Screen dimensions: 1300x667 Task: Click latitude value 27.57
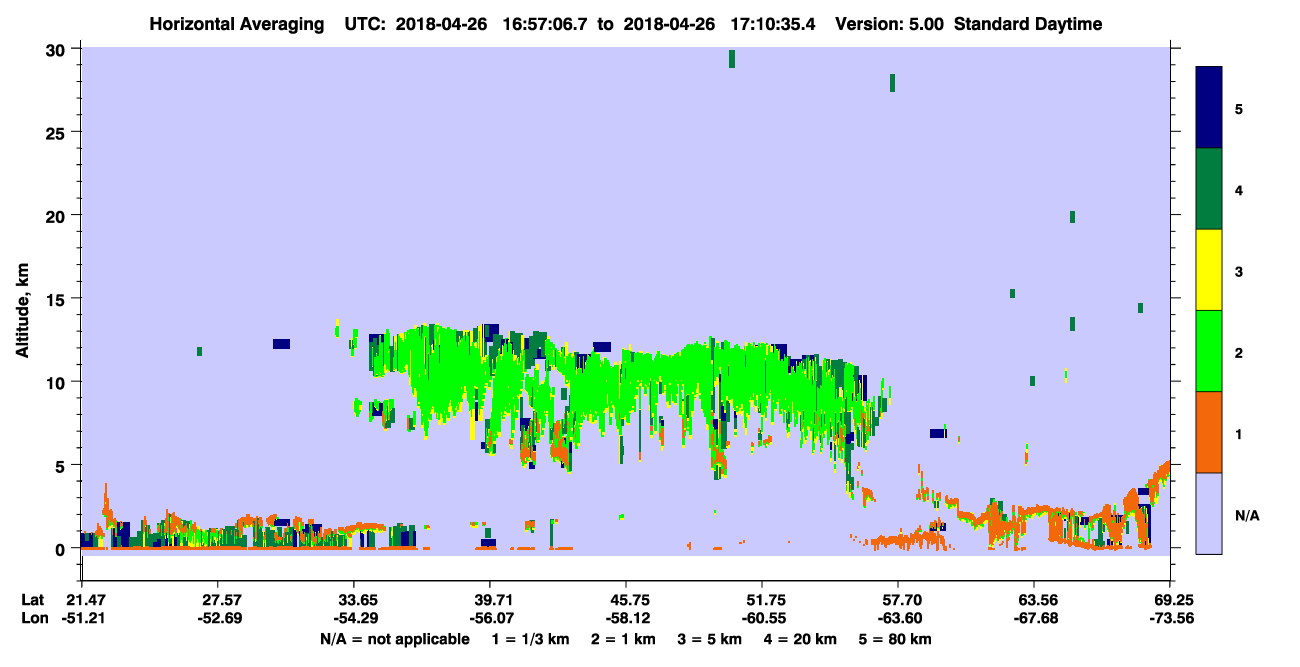click(217, 600)
